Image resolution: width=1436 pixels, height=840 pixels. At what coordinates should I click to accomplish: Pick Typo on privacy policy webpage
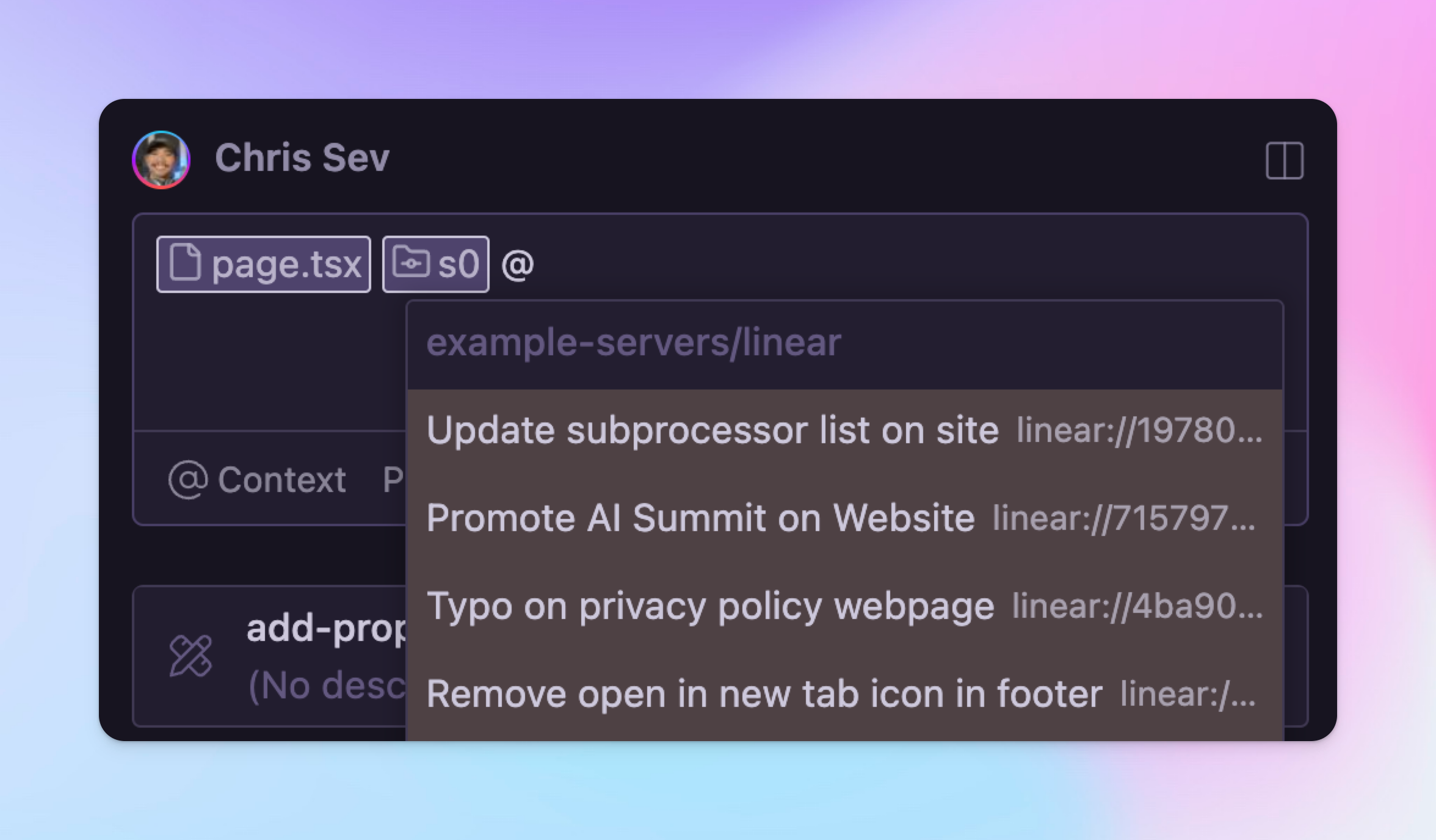point(845,606)
